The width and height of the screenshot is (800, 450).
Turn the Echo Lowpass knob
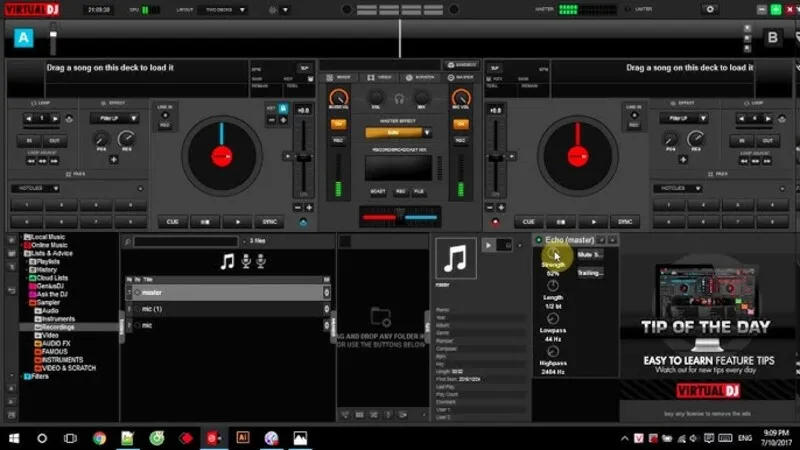553,319
